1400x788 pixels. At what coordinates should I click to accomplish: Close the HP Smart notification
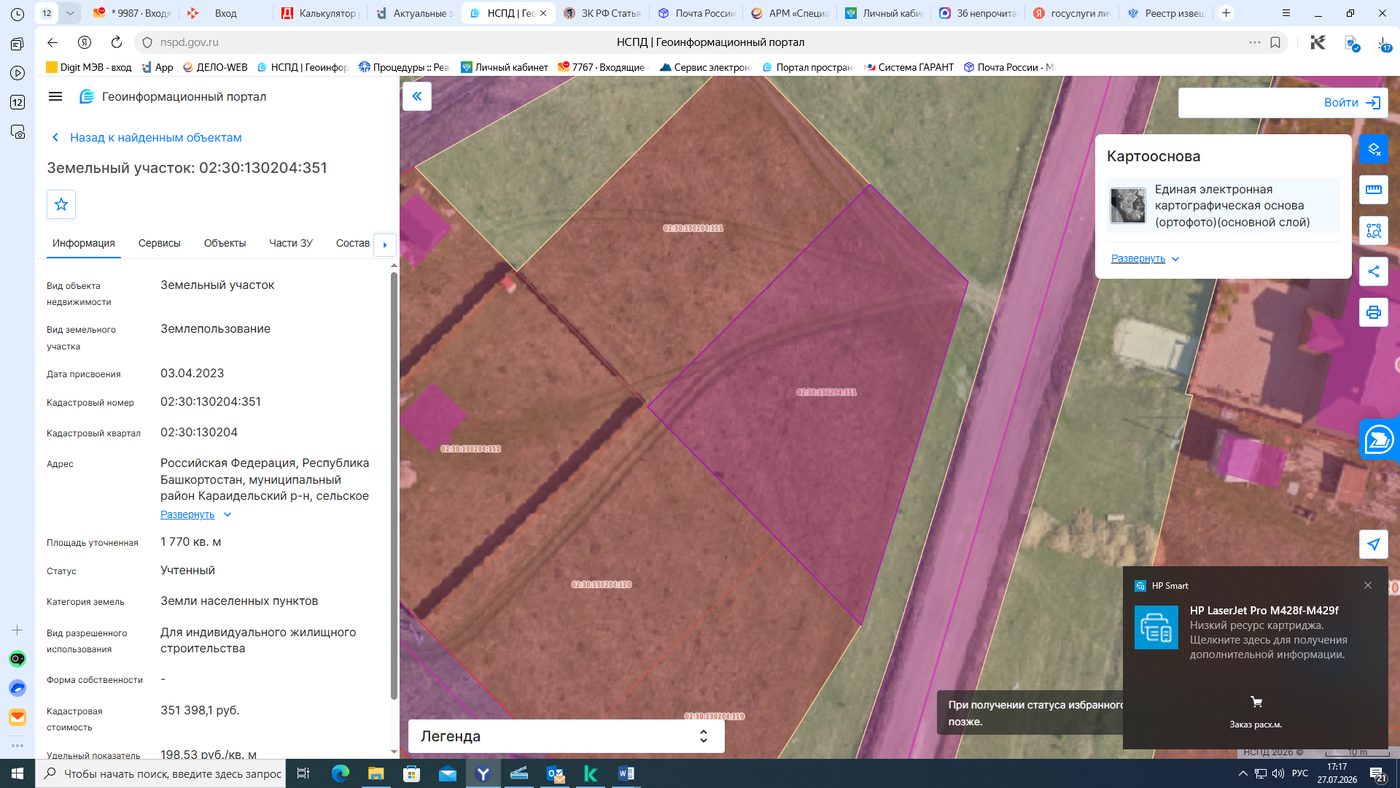point(1368,585)
